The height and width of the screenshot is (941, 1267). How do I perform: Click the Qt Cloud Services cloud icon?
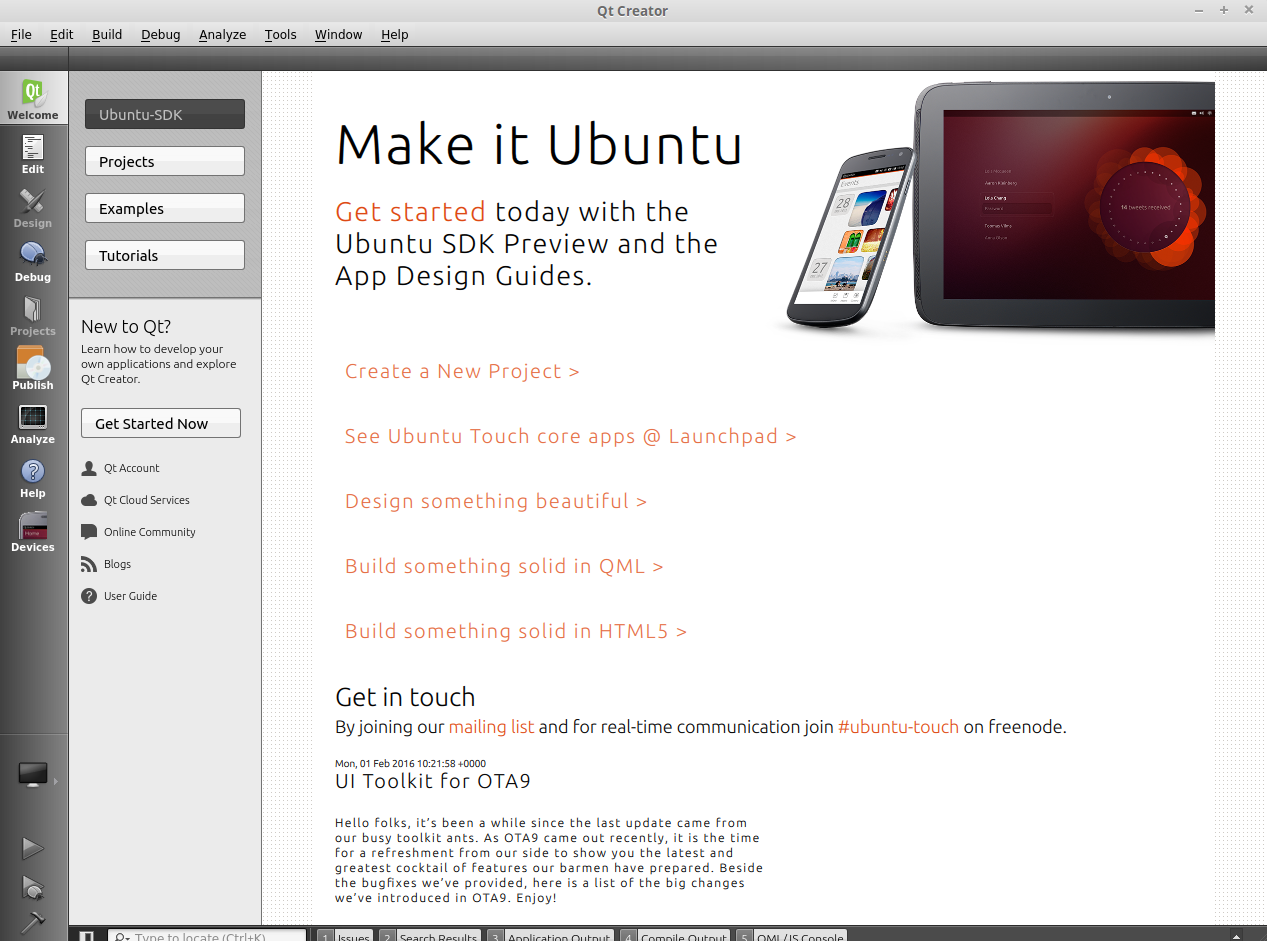click(89, 500)
